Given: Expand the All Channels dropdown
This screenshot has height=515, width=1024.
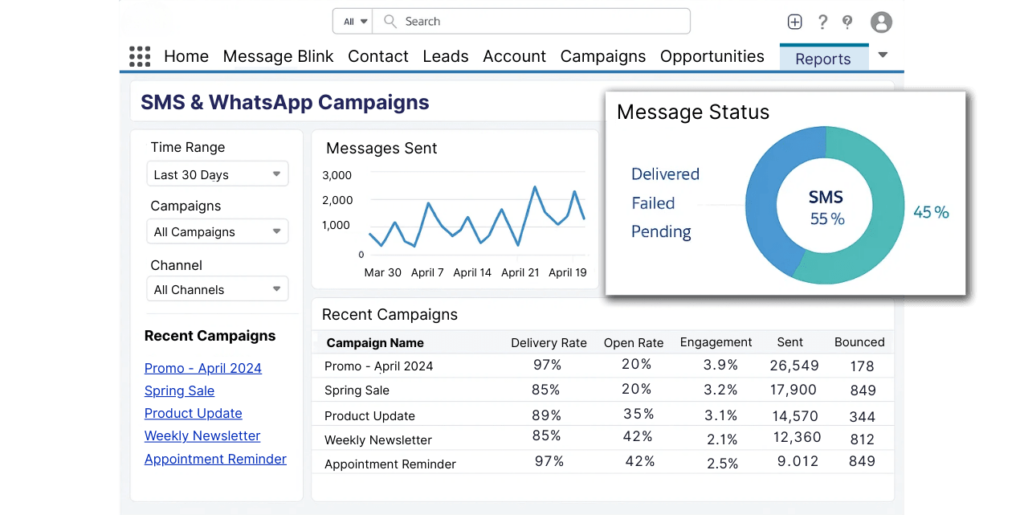Looking at the screenshot, I should coord(217,290).
